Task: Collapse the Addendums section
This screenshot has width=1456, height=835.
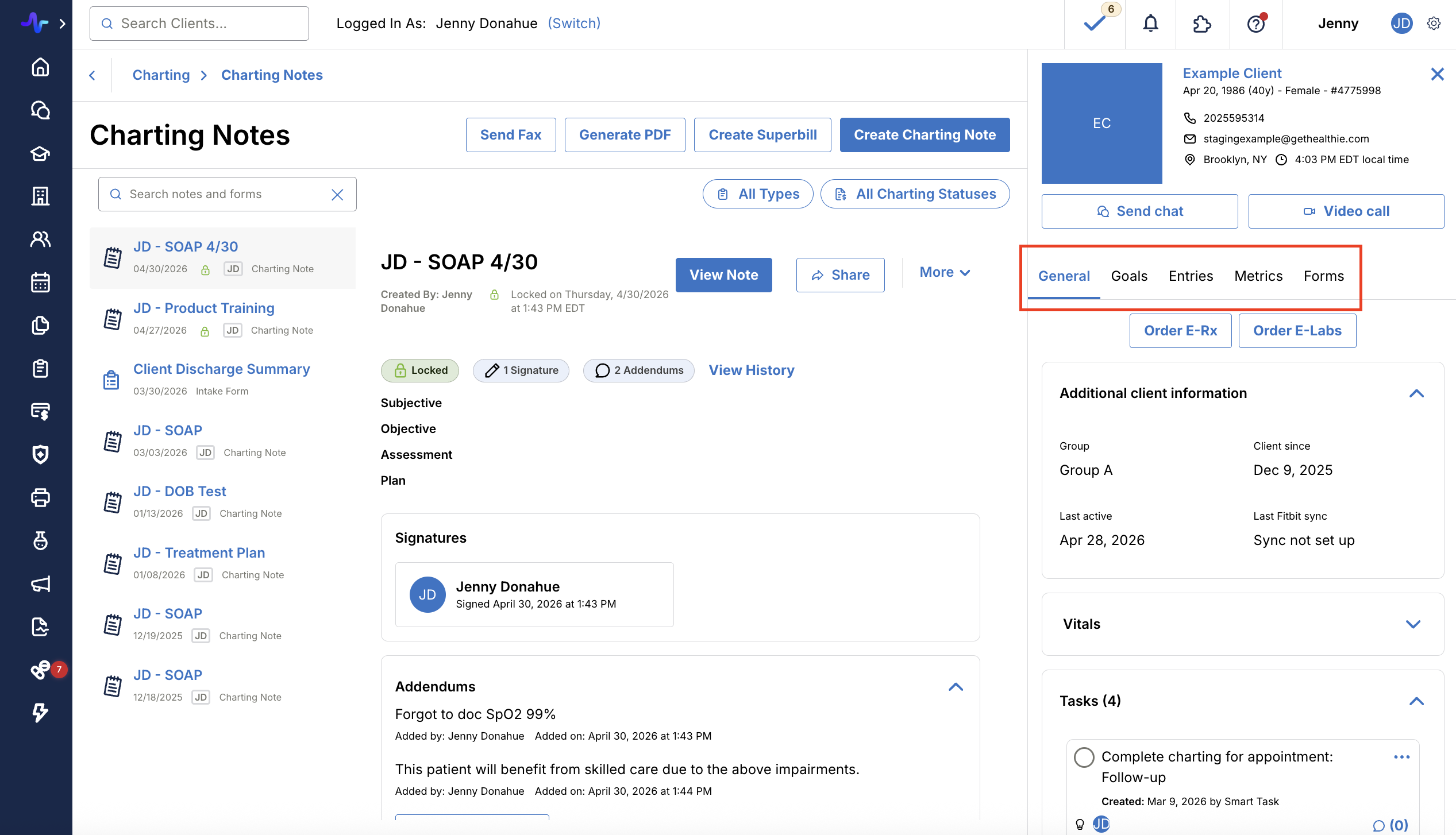Action: (956, 687)
